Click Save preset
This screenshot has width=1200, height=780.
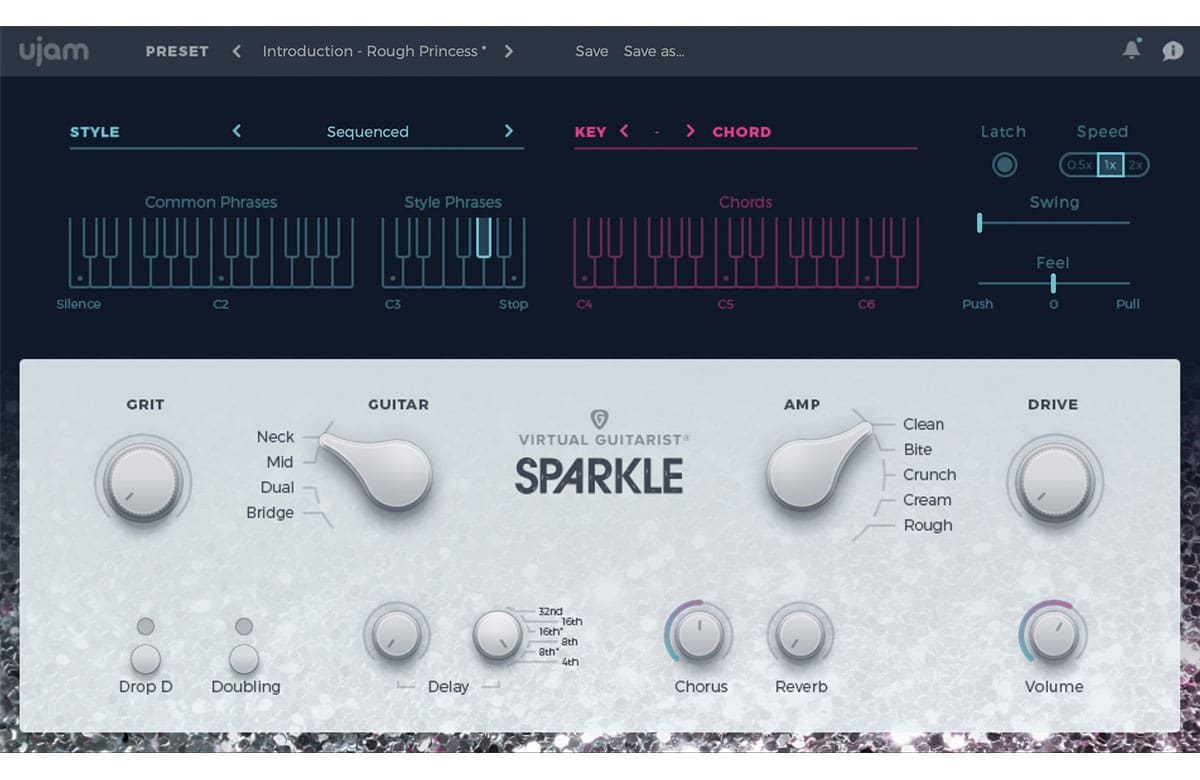pos(592,51)
